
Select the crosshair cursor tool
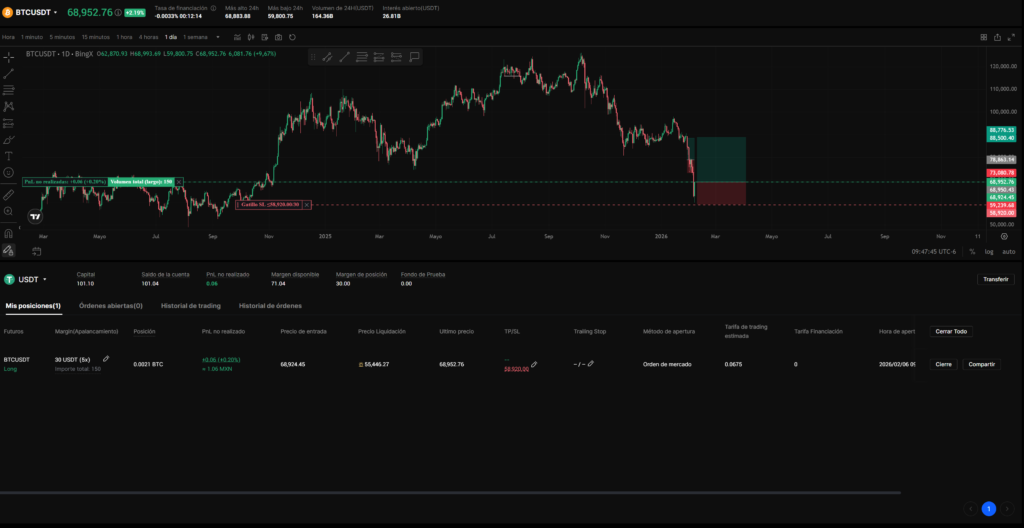(9, 57)
